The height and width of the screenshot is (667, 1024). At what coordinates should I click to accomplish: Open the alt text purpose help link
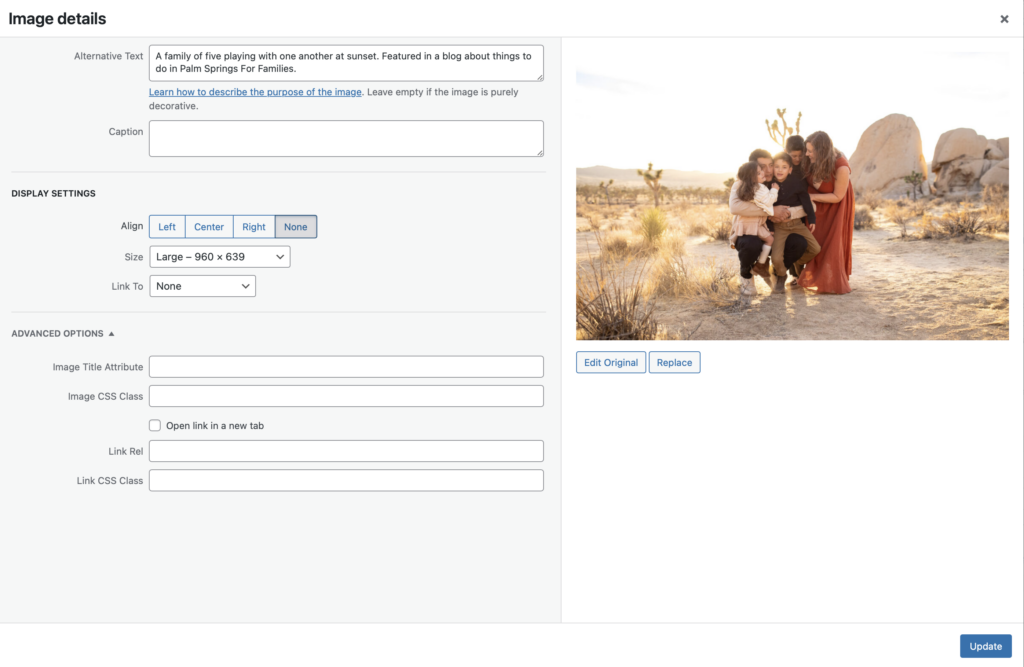pyautogui.click(x=255, y=92)
